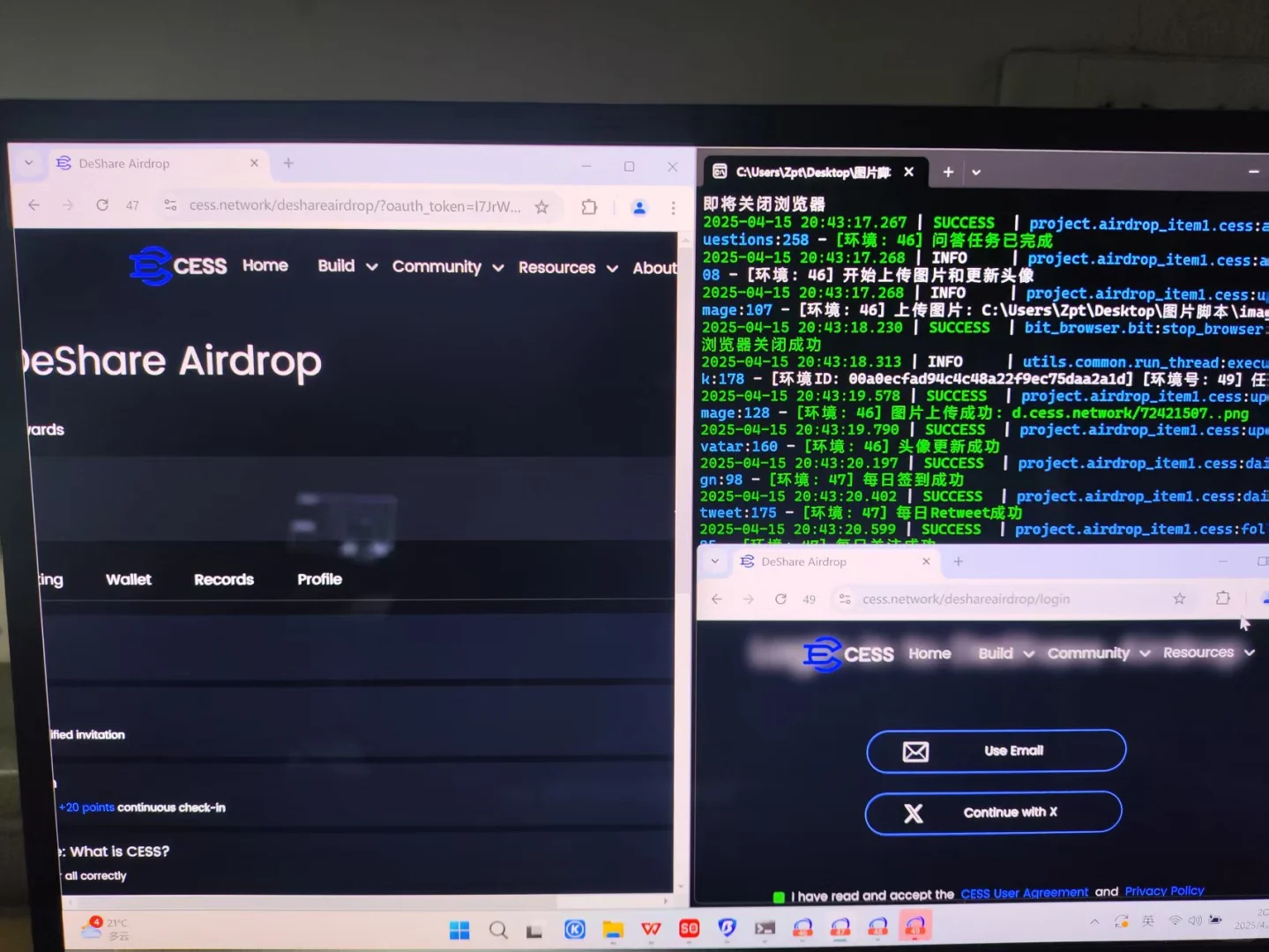The width and height of the screenshot is (1269, 952).
Task: Expand the Resources dropdown menu
Action: pos(1198,652)
